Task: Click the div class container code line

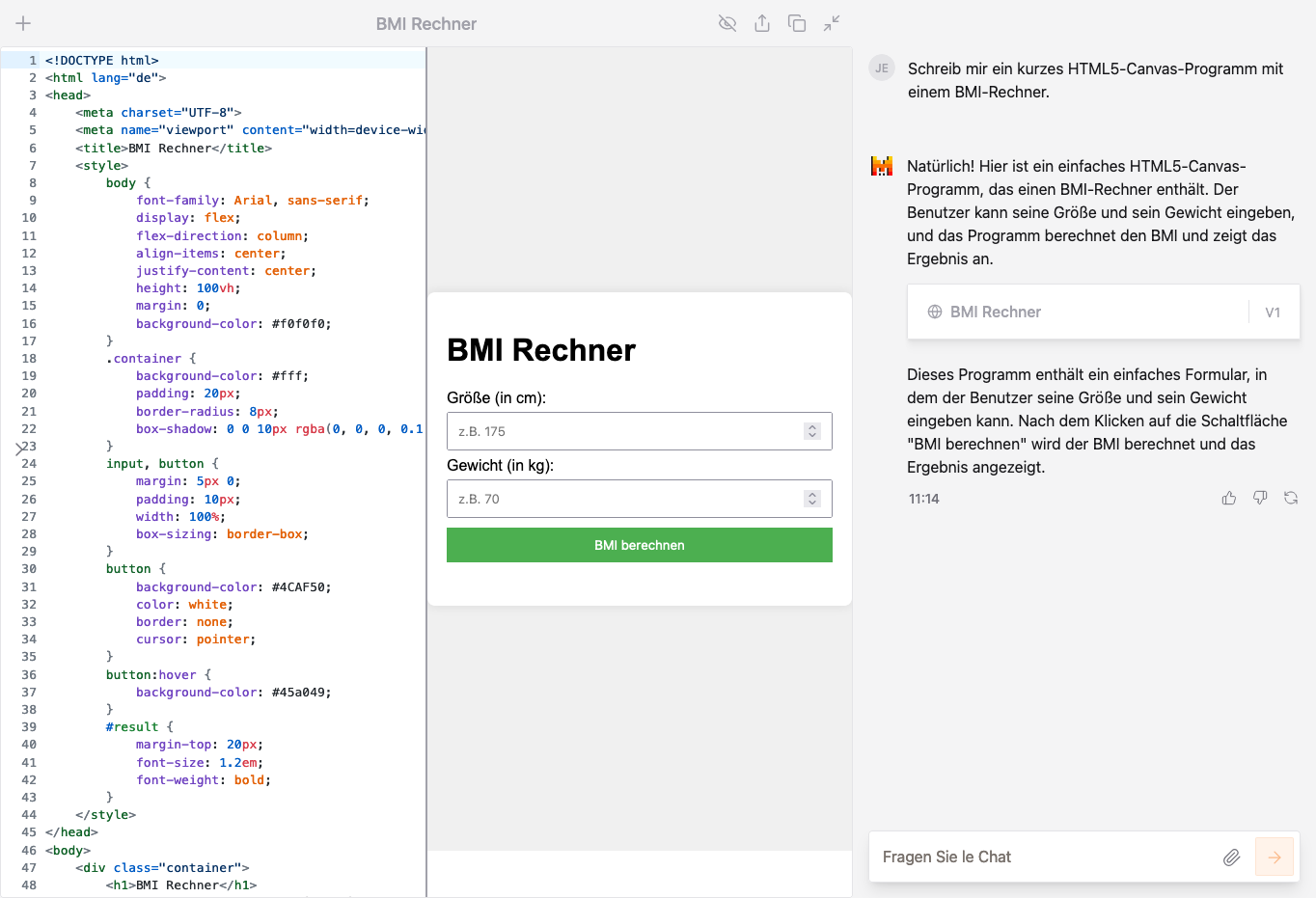Action: click(162, 867)
